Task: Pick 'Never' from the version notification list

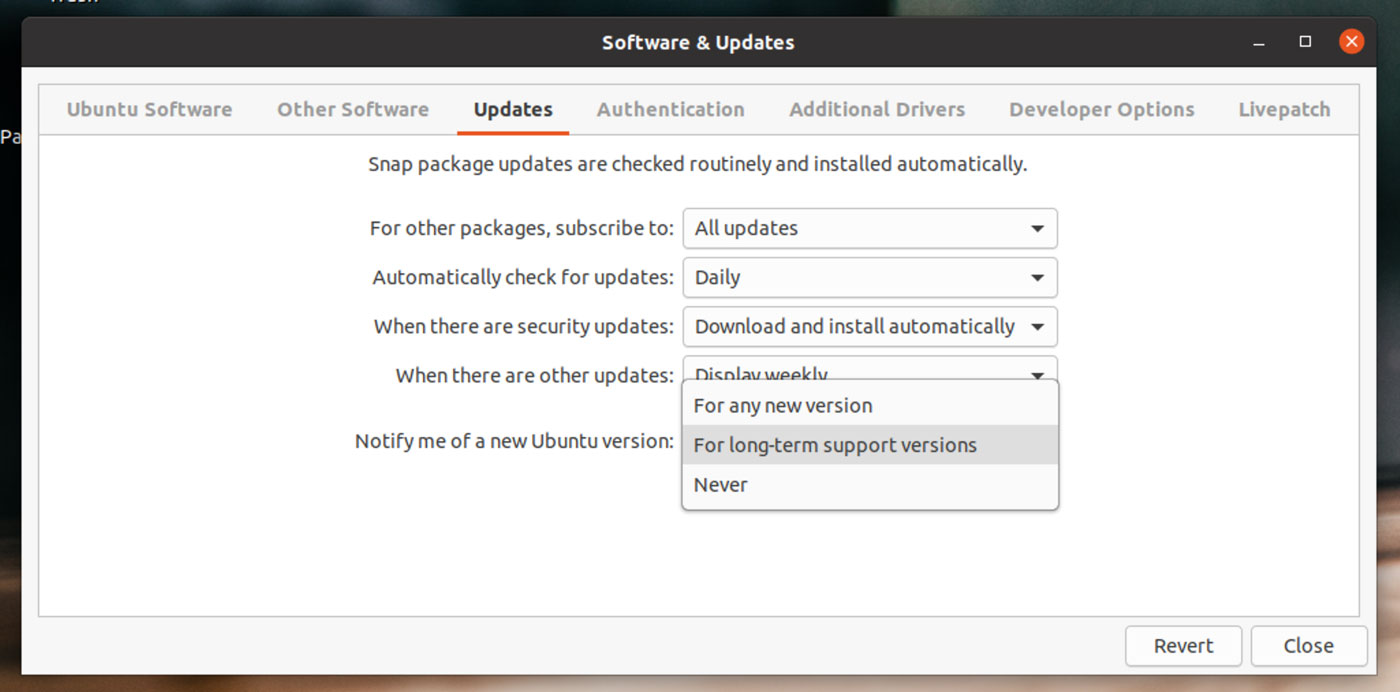Action: [870, 485]
